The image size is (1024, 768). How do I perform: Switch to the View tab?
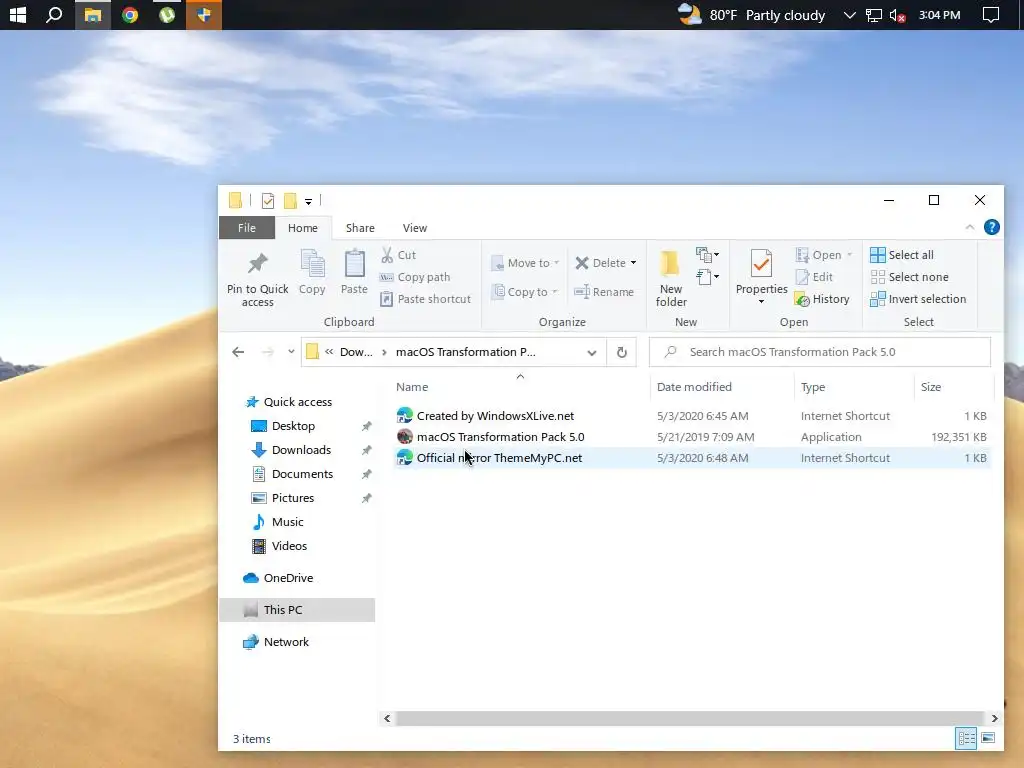[415, 228]
